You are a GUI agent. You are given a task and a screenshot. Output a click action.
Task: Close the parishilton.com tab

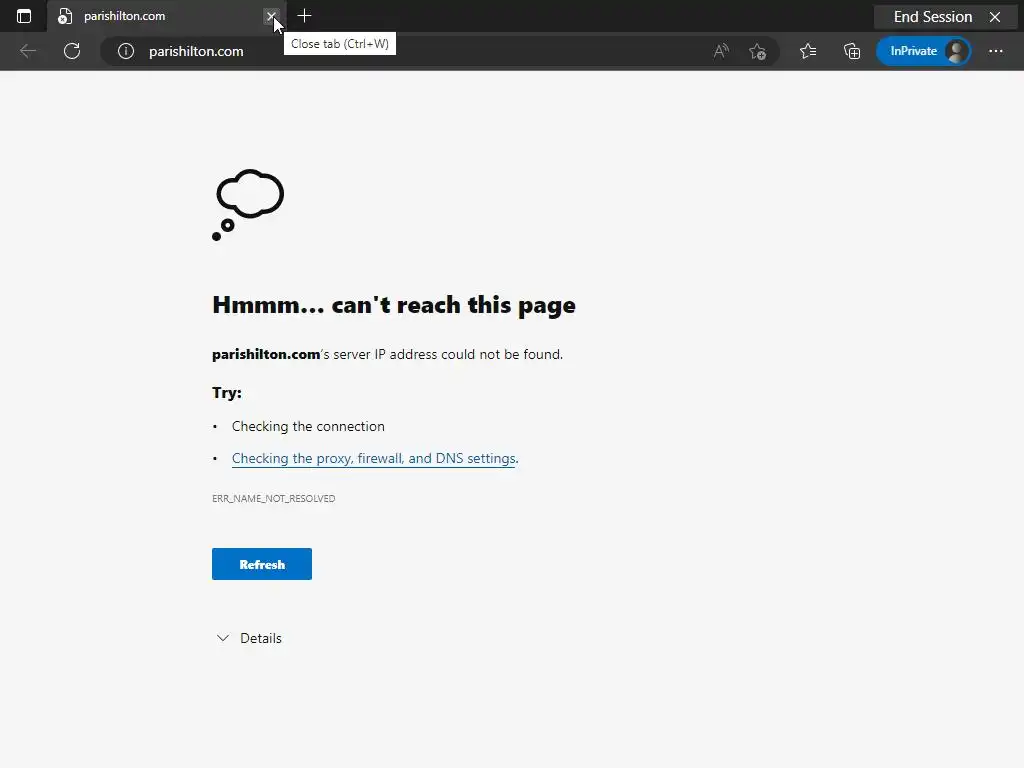pos(271,16)
